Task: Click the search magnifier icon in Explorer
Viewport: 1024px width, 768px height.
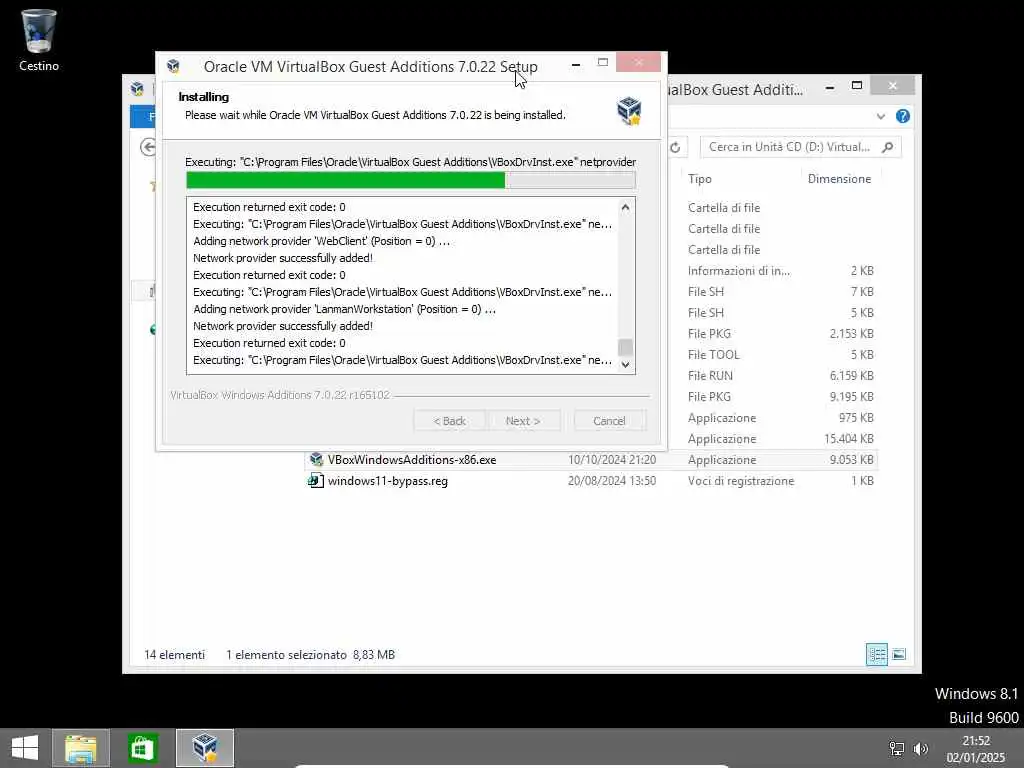Action: [x=887, y=148]
